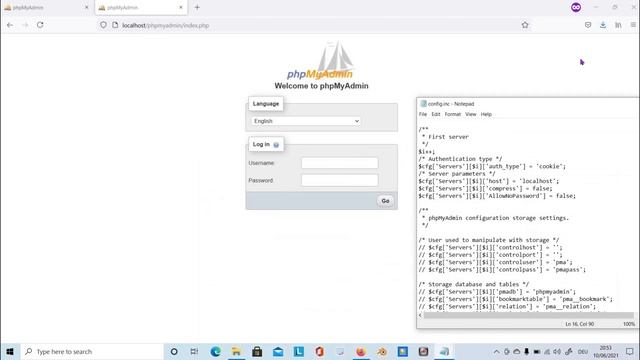Switch to Firefox in the taskbar
The width and height of the screenshot is (640, 360).
point(361,351)
